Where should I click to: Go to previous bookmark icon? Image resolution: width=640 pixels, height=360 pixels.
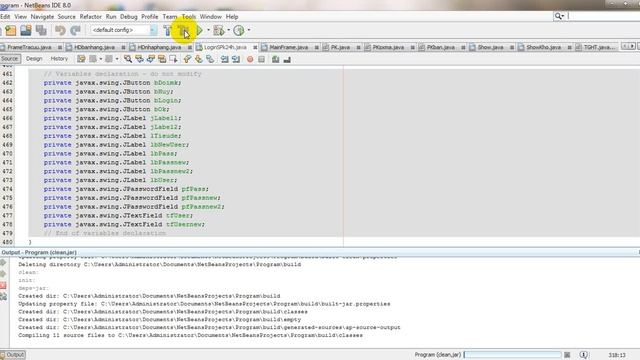[187, 59]
